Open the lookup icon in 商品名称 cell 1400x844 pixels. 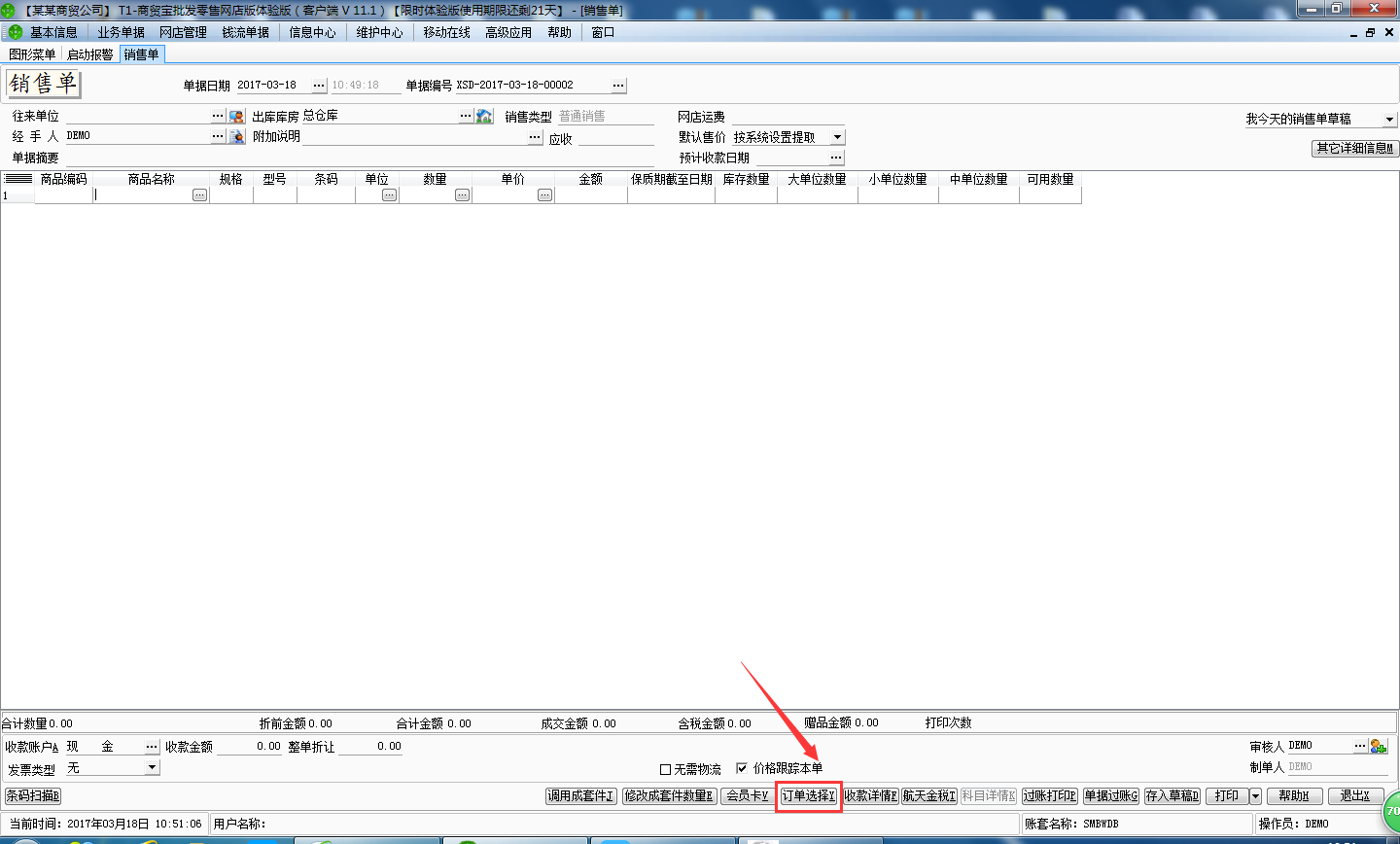[x=198, y=194]
